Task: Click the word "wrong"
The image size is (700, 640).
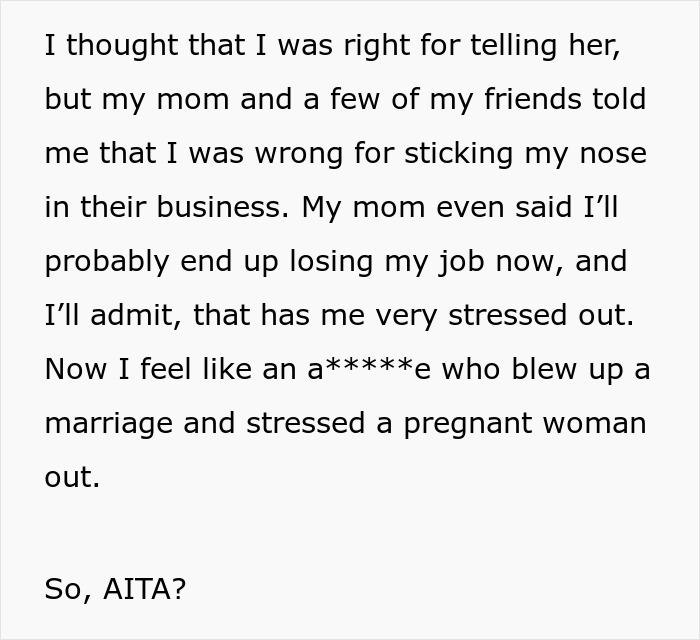Action: point(299,154)
